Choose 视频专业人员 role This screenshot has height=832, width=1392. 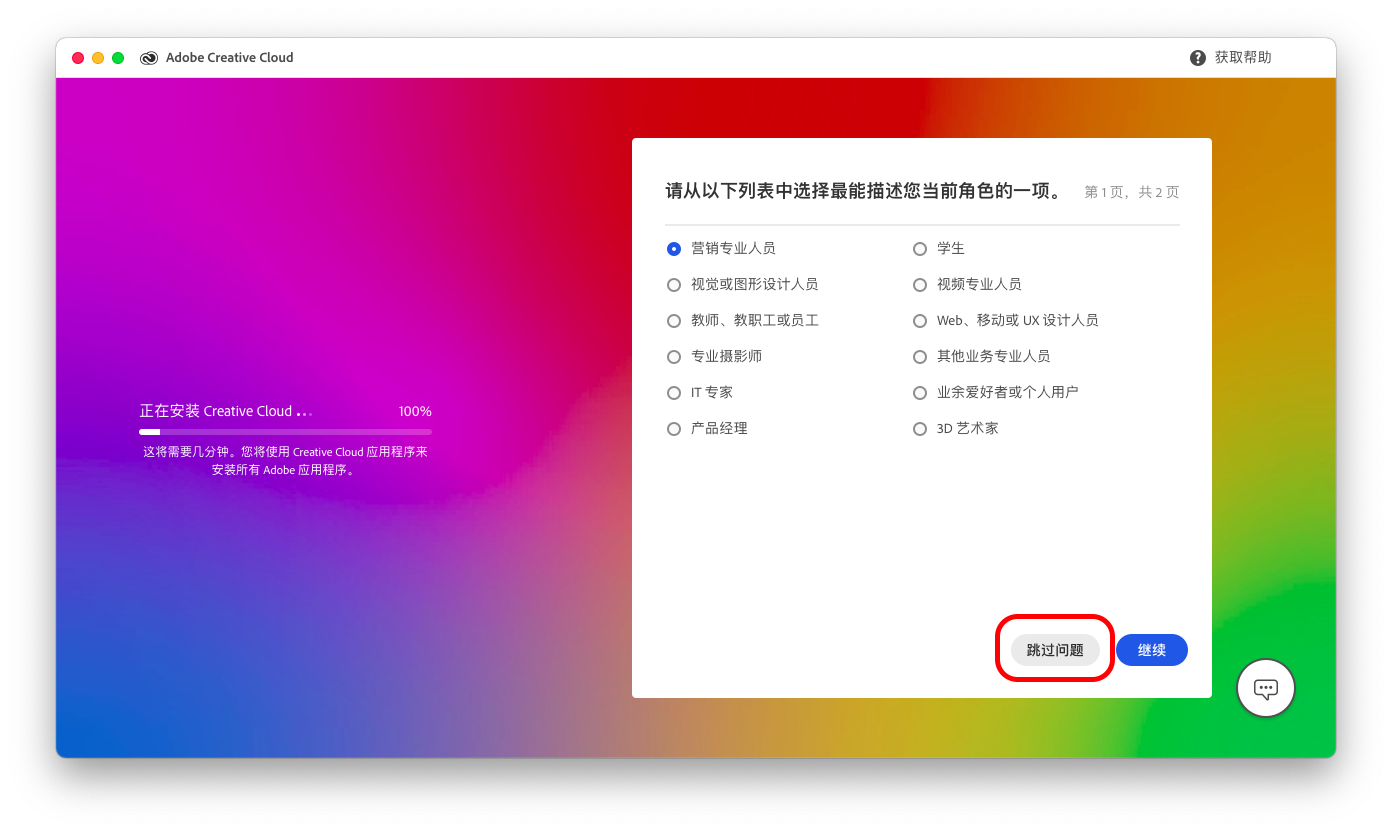pyautogui.click(x=920, y=285)
